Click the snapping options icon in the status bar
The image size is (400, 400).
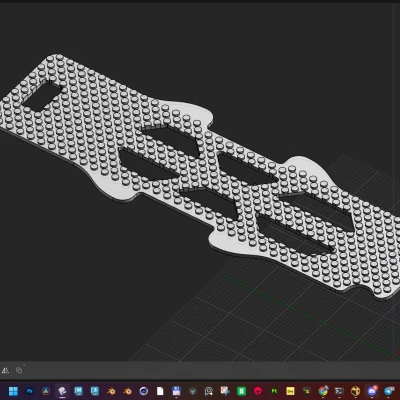point(5,370)
